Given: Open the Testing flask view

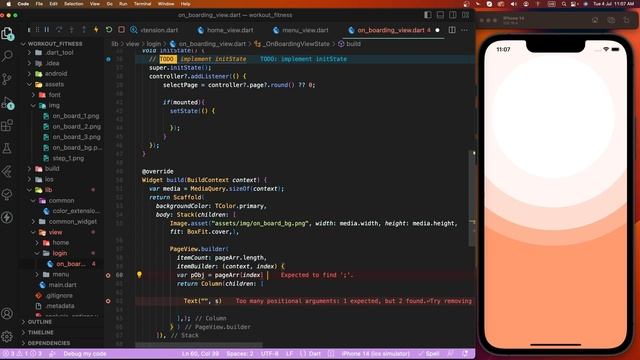Looking at the screenshot, I should (x=7, y=148).
